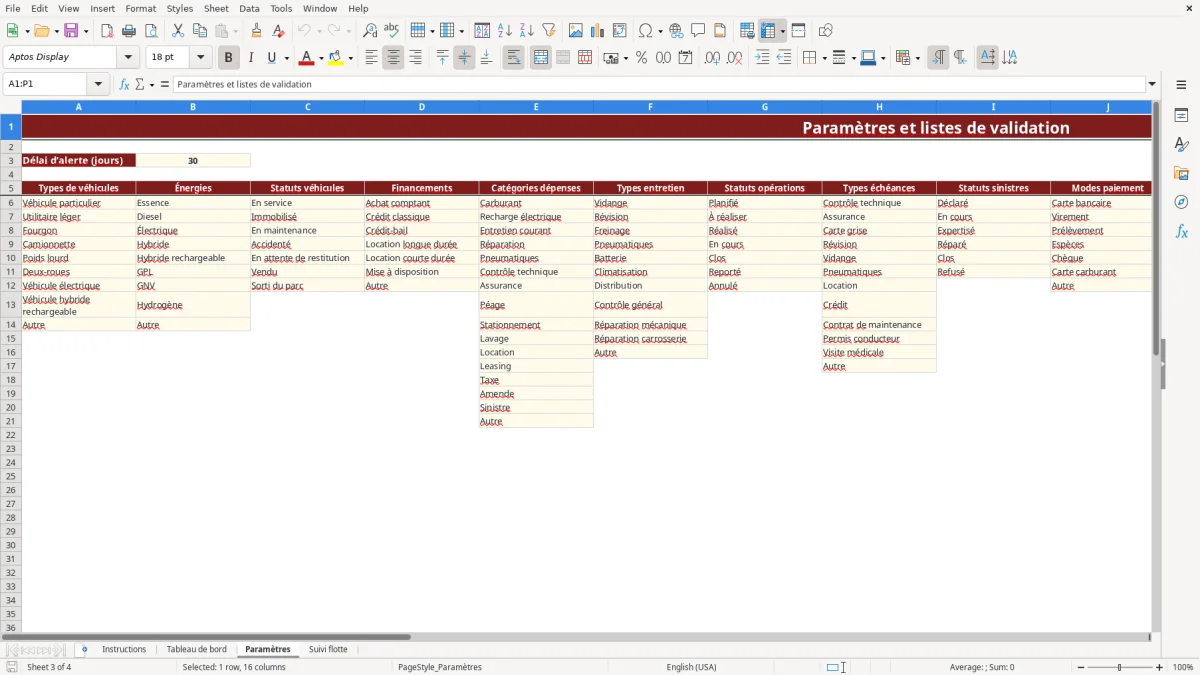Add a decimal place
This screenshot has height=675, width=1200.
point(713,58)
